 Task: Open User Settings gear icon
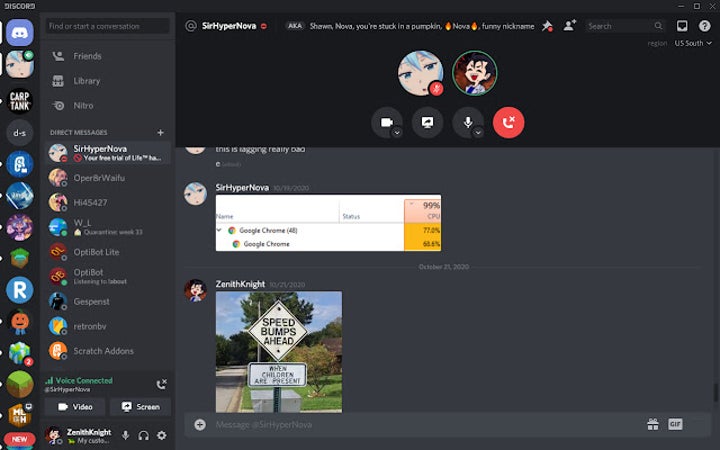click(x=161, y=435)
